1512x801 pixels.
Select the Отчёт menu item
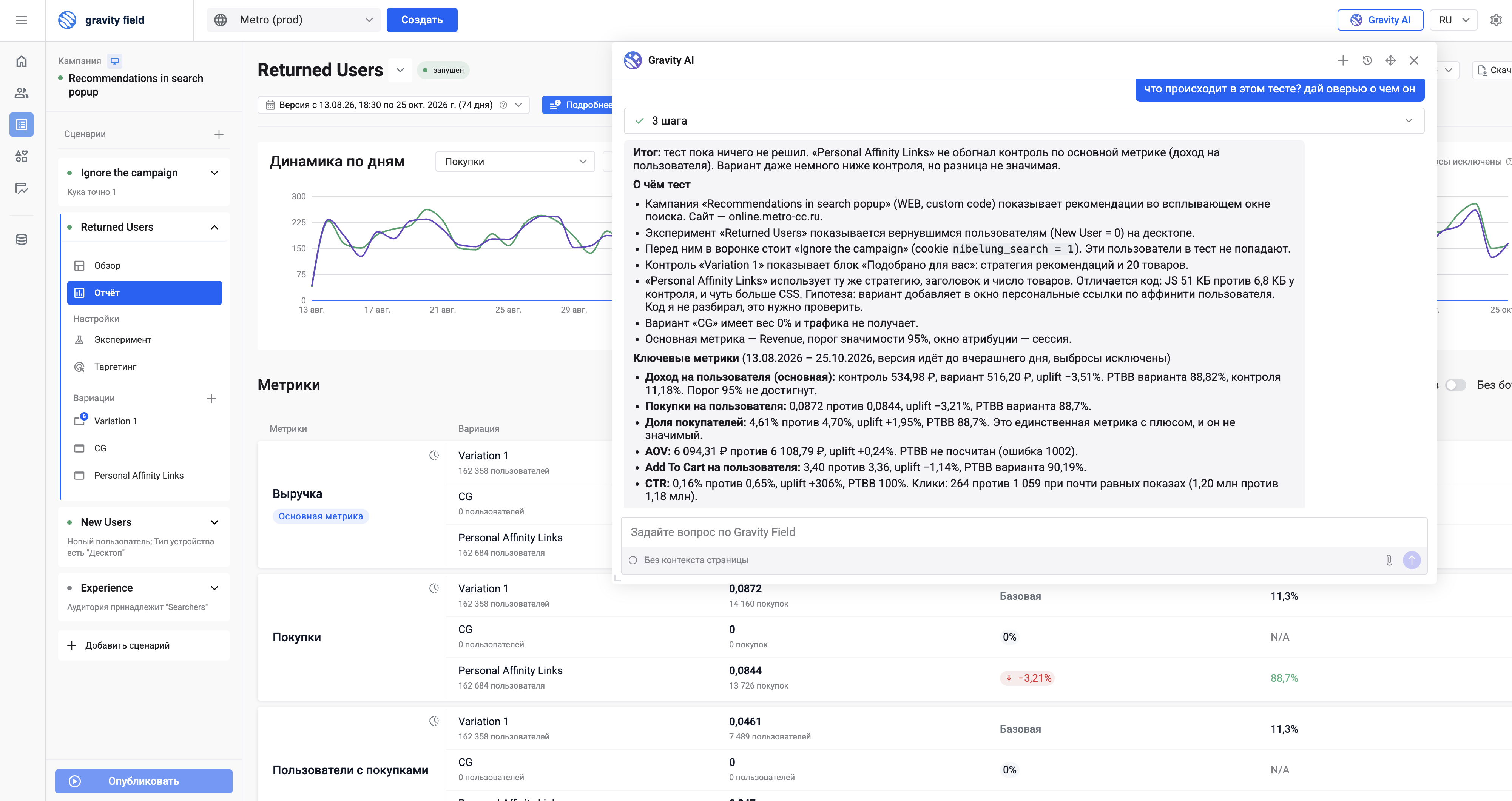(144, 293)
